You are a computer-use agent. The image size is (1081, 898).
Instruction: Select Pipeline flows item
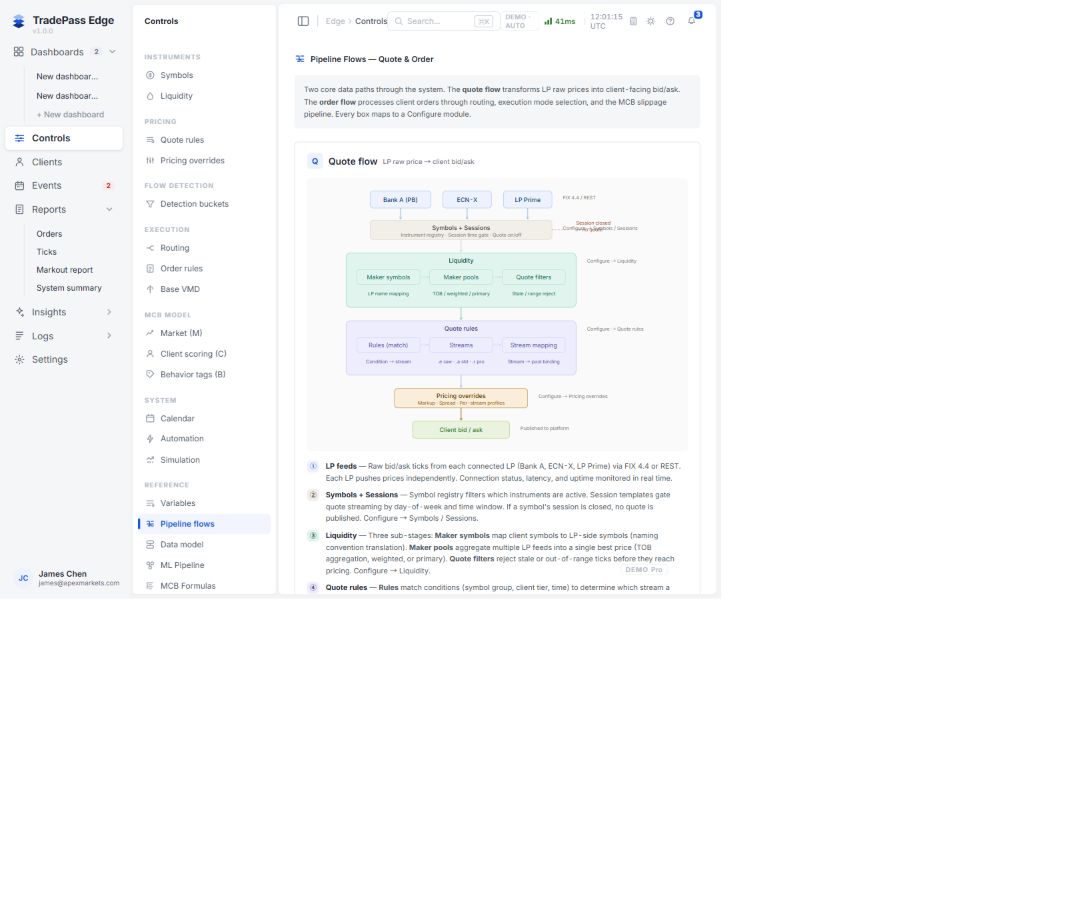click(x=204, y=524)
